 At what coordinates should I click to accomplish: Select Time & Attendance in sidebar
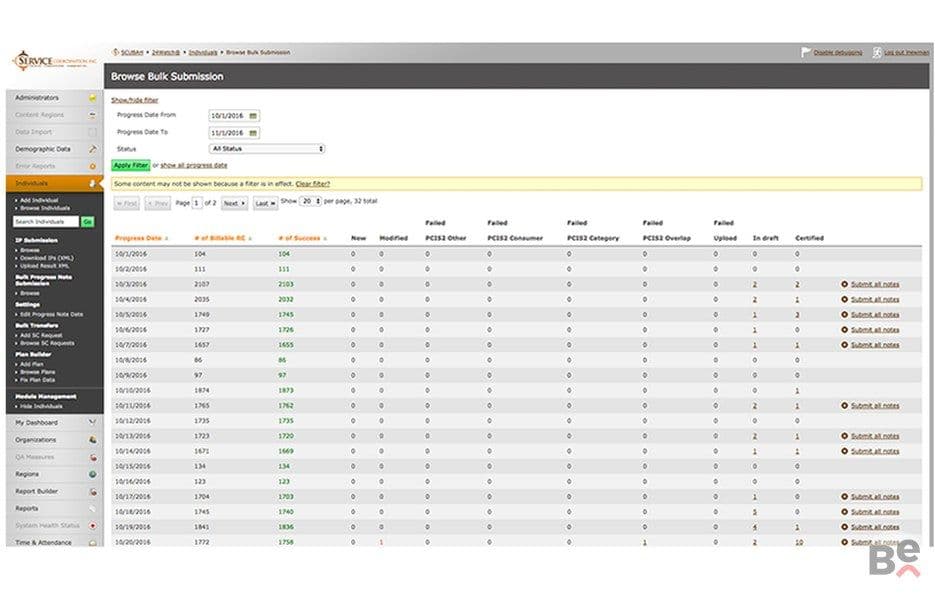[x=54, y=542]
